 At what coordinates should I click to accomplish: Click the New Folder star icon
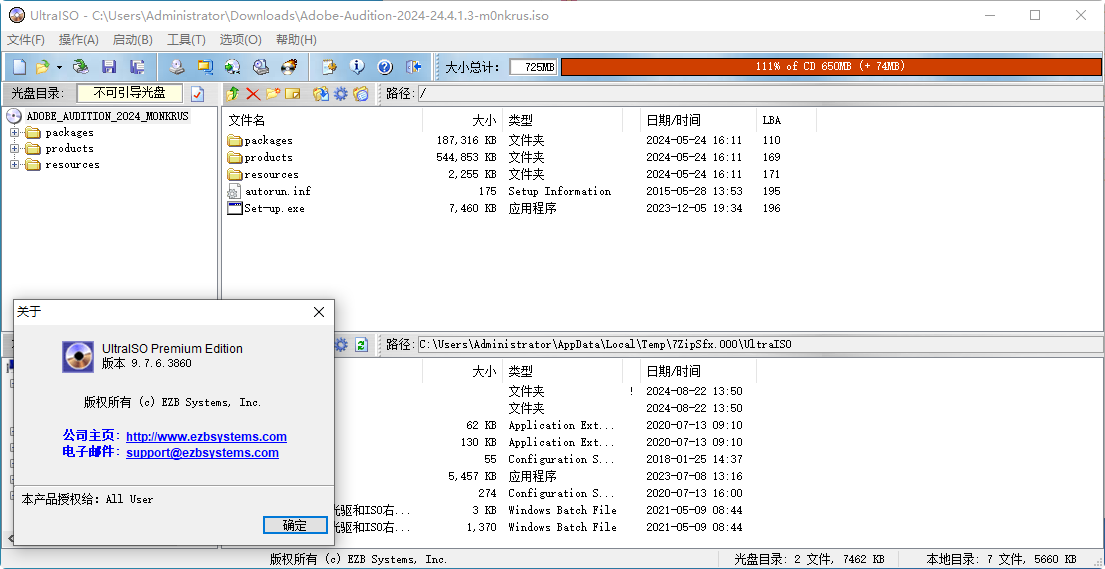pos(273,93)
